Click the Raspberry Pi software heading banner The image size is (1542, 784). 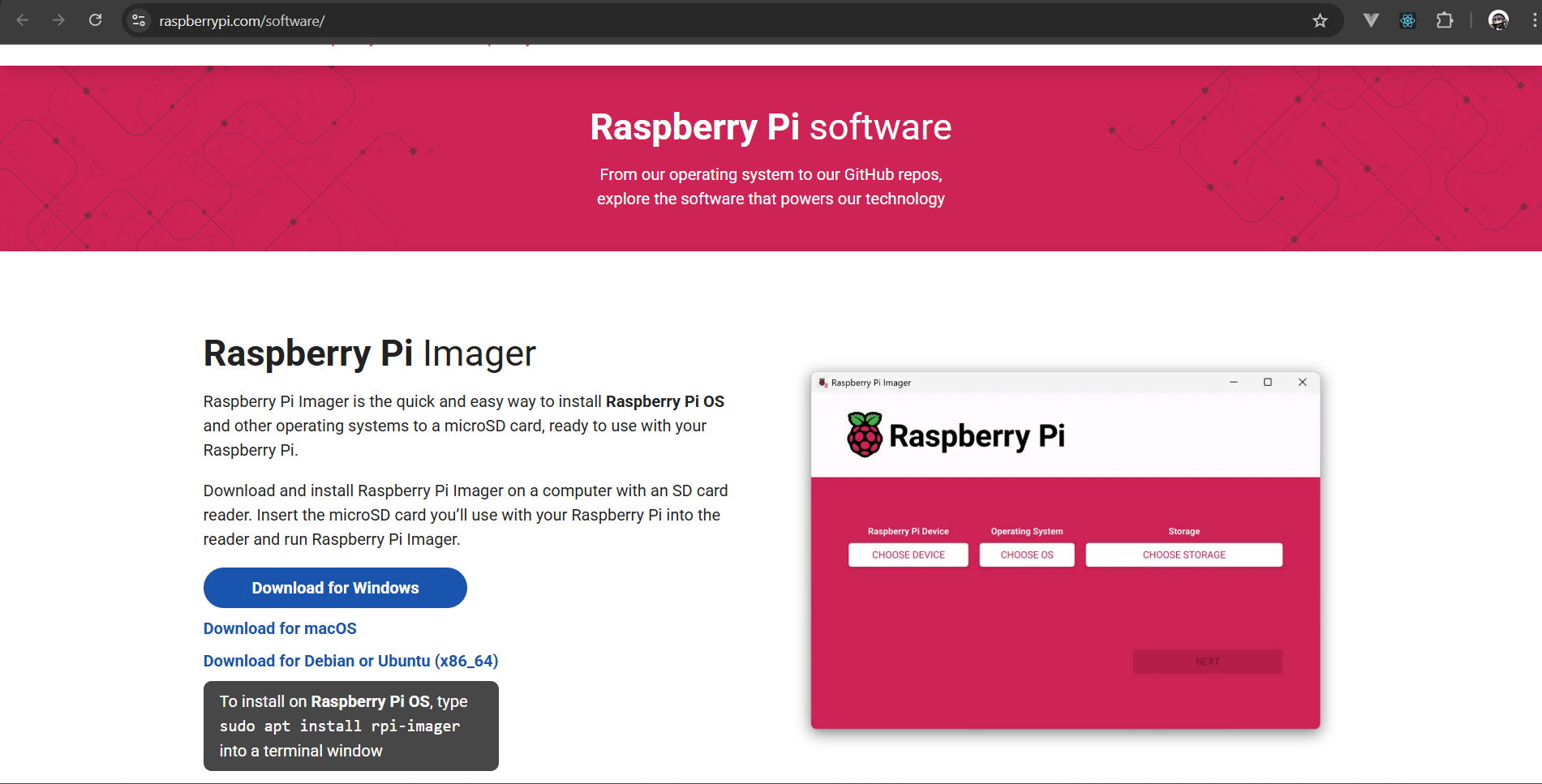(771, 127)
